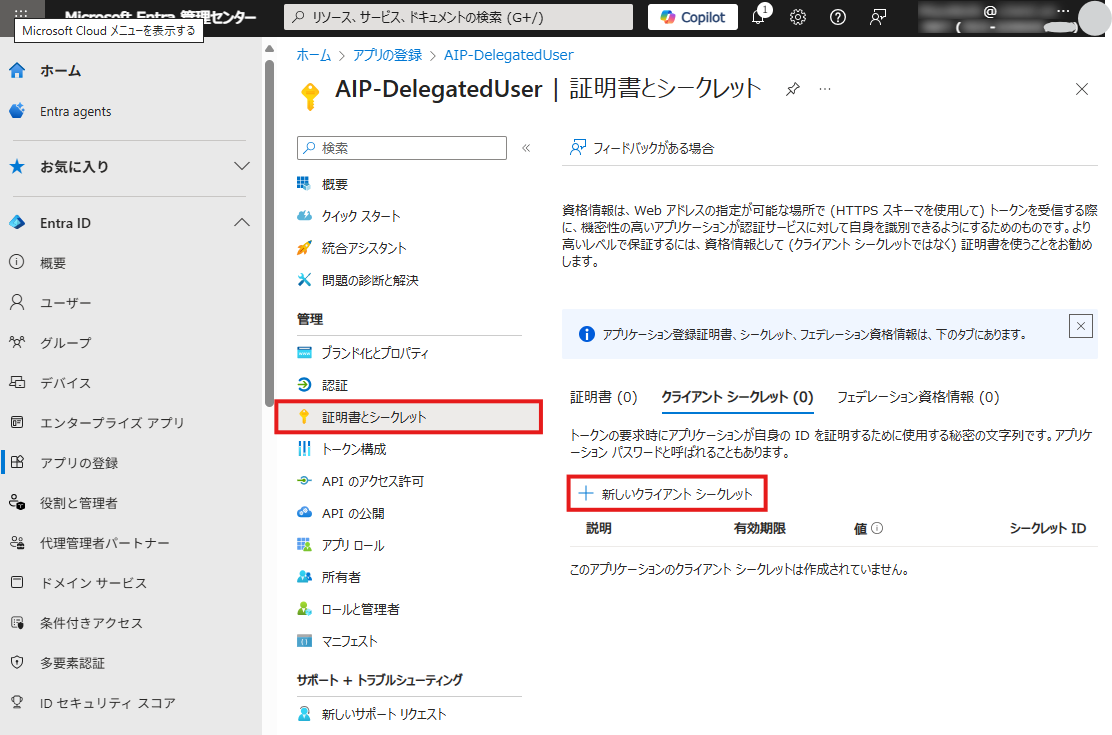Pin this blade with the pin icon
The width and height of the screenshot is (1112, 735).
click(x=793, y=89)
